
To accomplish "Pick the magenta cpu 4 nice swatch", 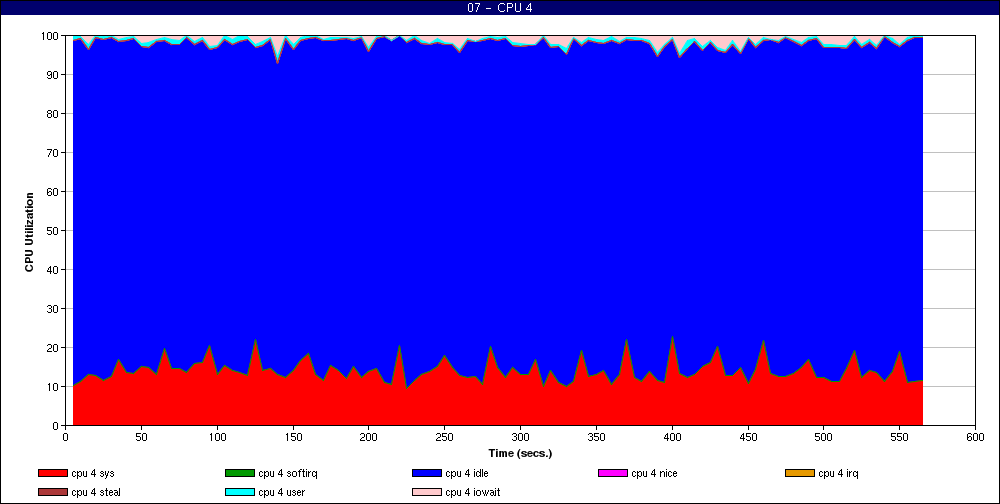I will point(612,473).
